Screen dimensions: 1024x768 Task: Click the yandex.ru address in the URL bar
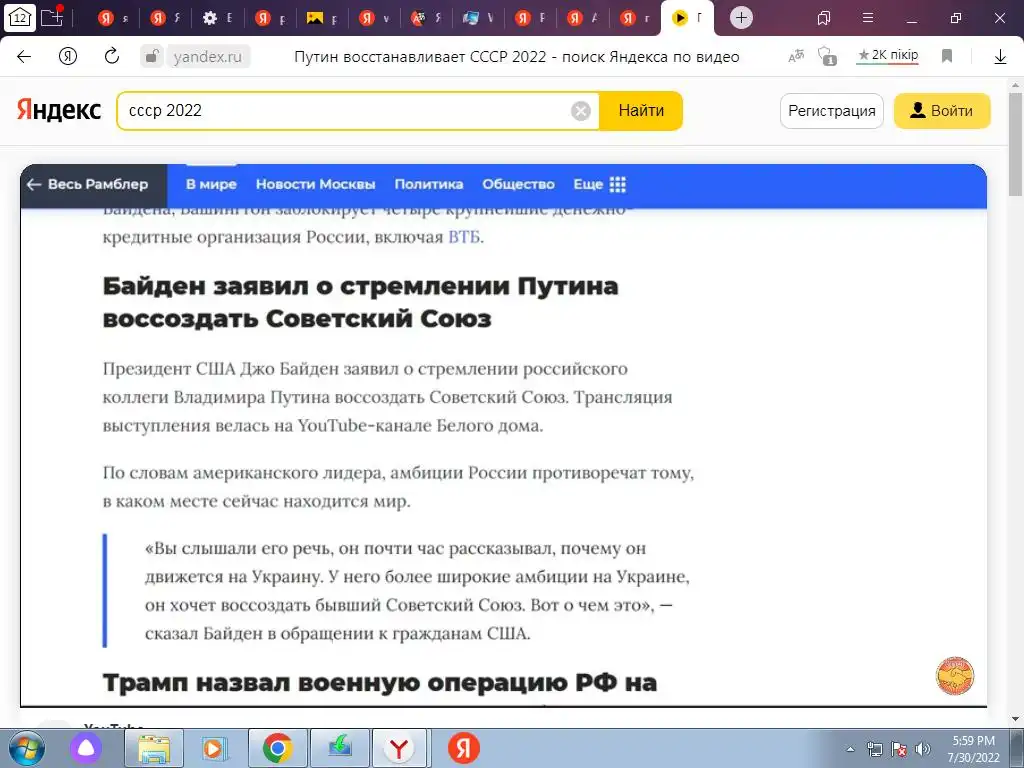coord(208,57)
